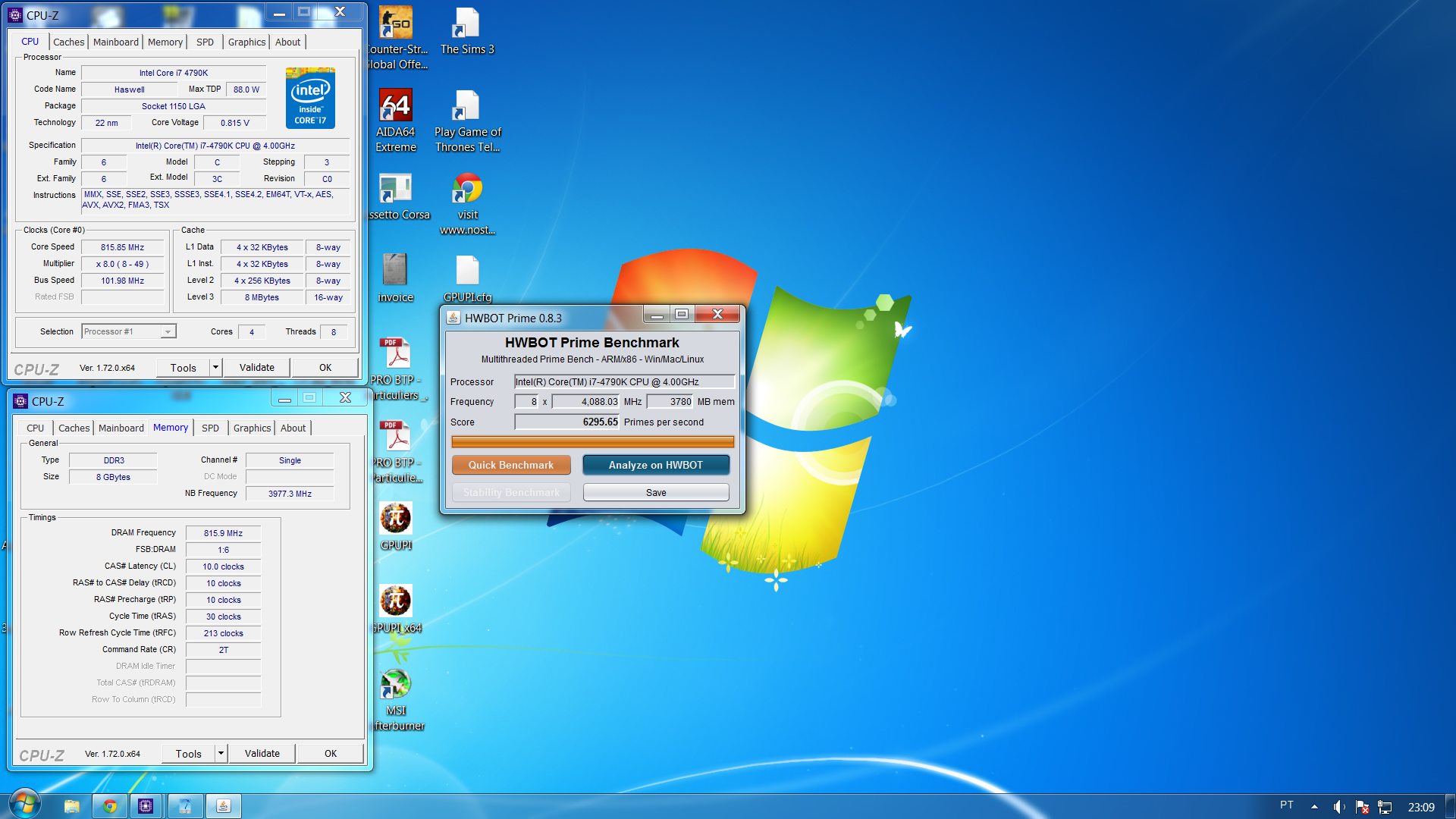Viewport: 1456px width, 819px height.
Task: Open Caches tab in lower CPU-Z window
Action: (74, 428)
